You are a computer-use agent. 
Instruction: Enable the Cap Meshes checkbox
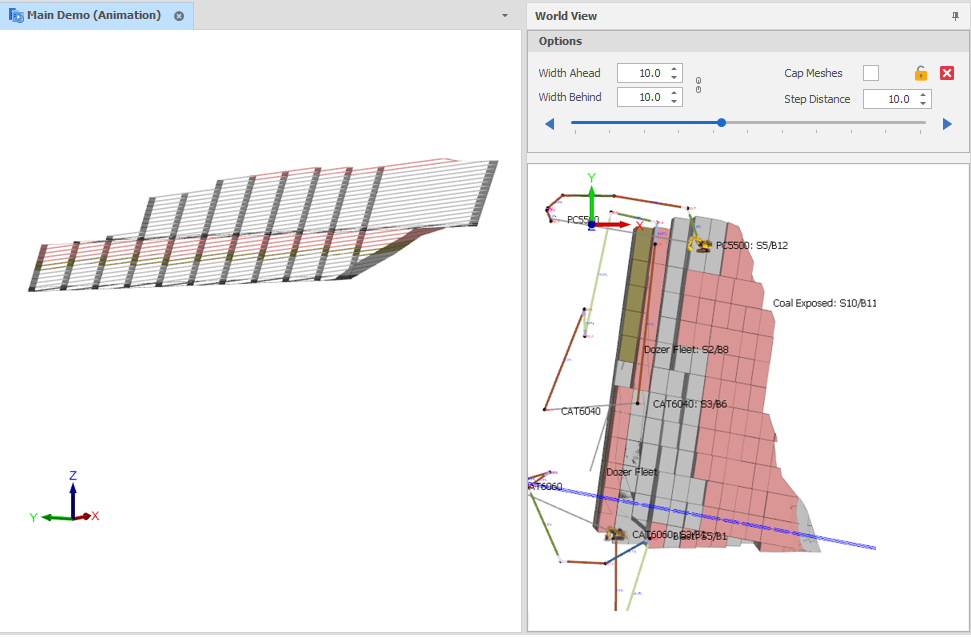(871, 73)
